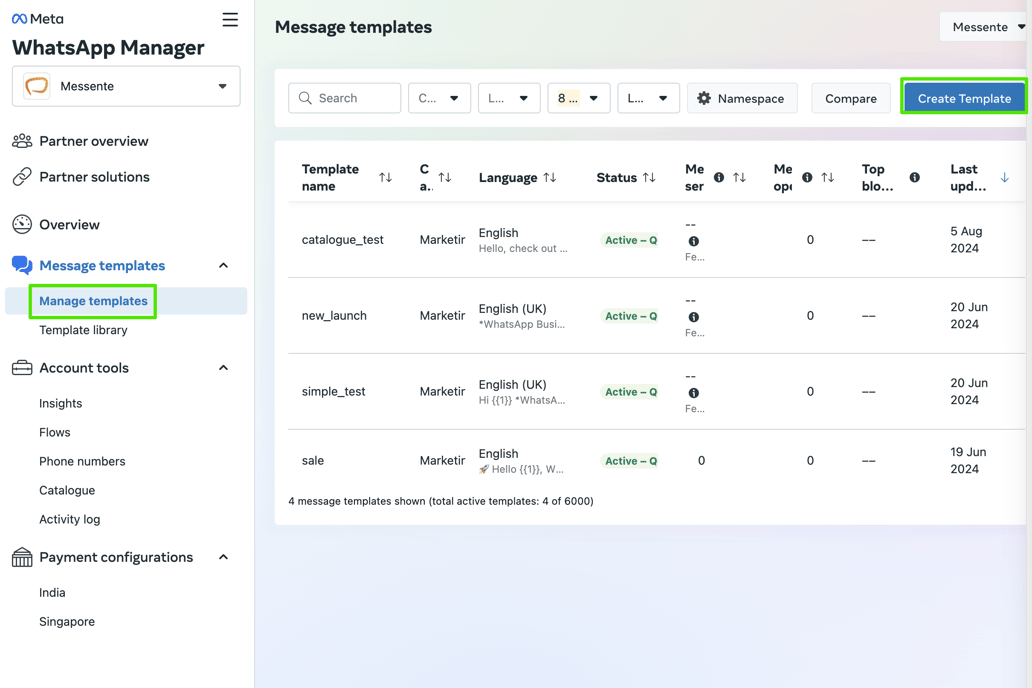Click English (UK) in new_launch row
The width and height of the screenshot is (1032, 688).
[x=512, y=308]
